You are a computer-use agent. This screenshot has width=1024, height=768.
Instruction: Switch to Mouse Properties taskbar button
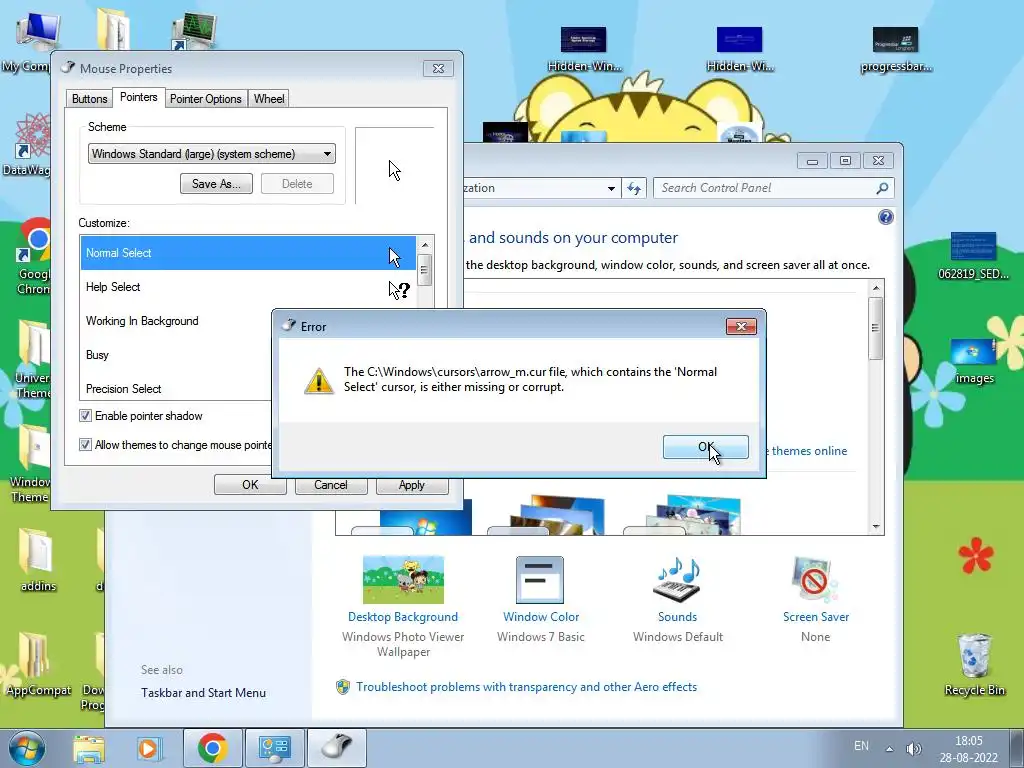337,748
